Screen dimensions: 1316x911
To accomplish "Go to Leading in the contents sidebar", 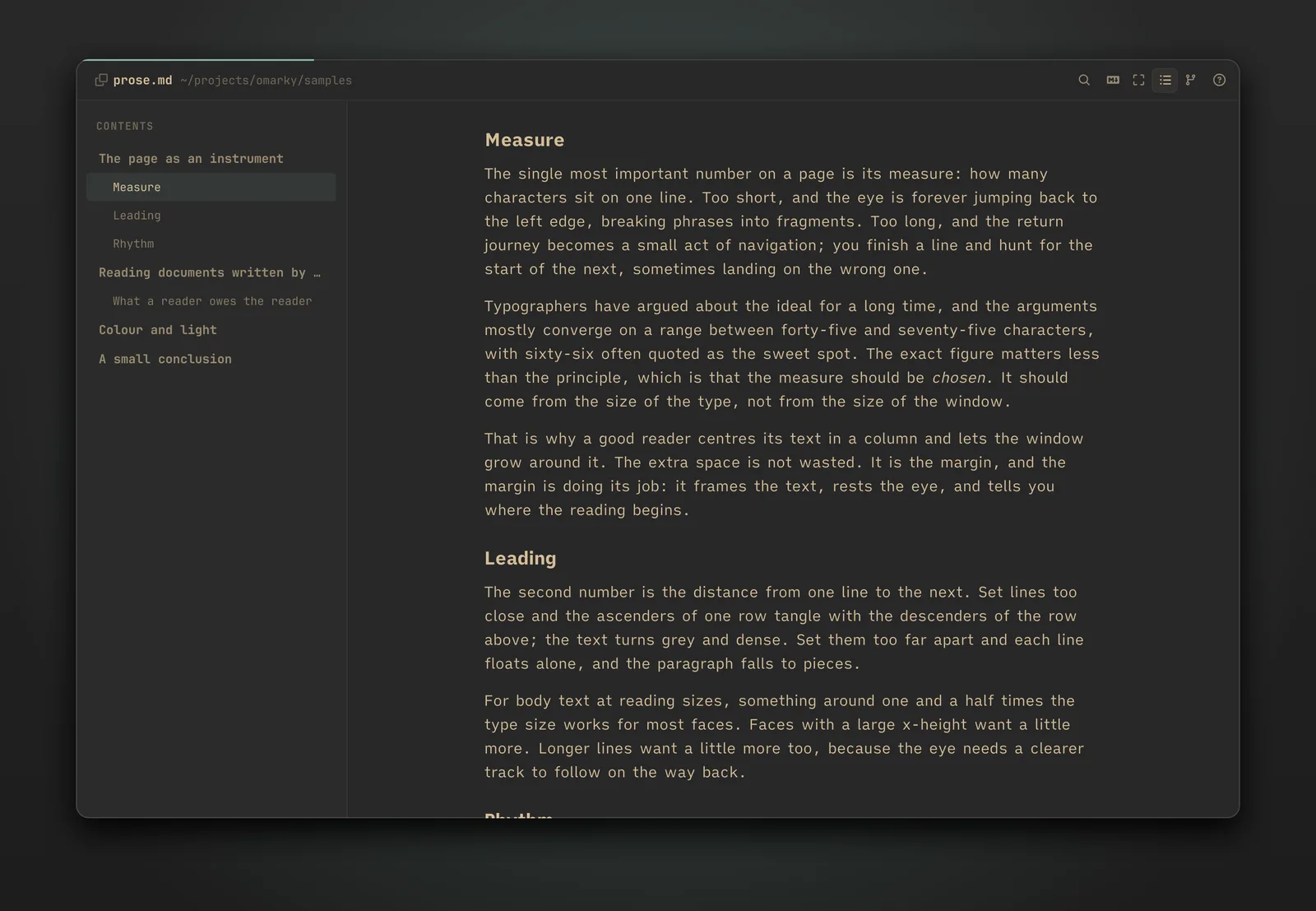I will [211, 216].
